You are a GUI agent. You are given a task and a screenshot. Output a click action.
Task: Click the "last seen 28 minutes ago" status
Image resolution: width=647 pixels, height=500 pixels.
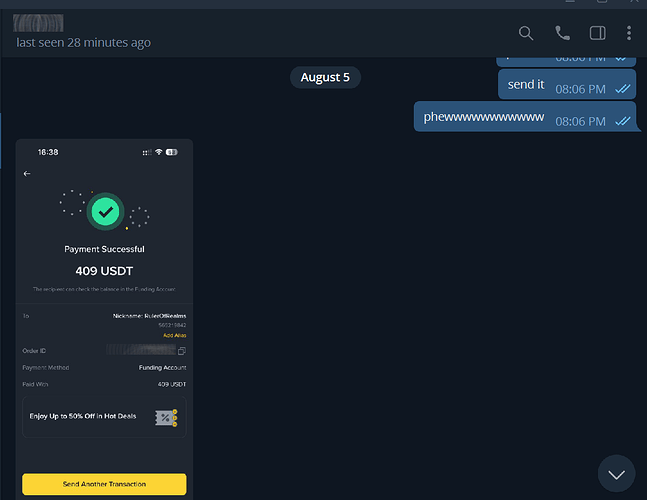[x=83, y=42]
